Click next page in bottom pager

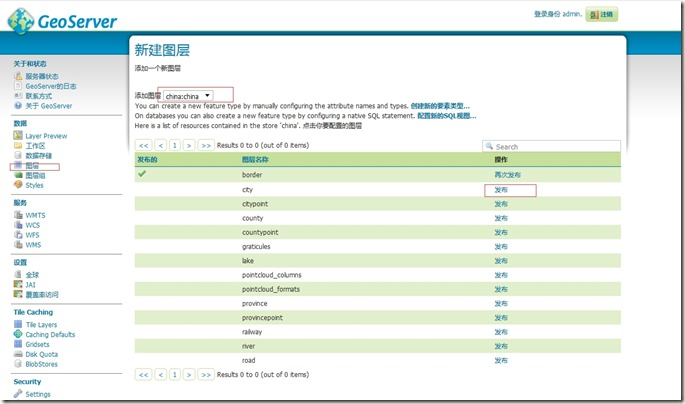click(189, 375)
